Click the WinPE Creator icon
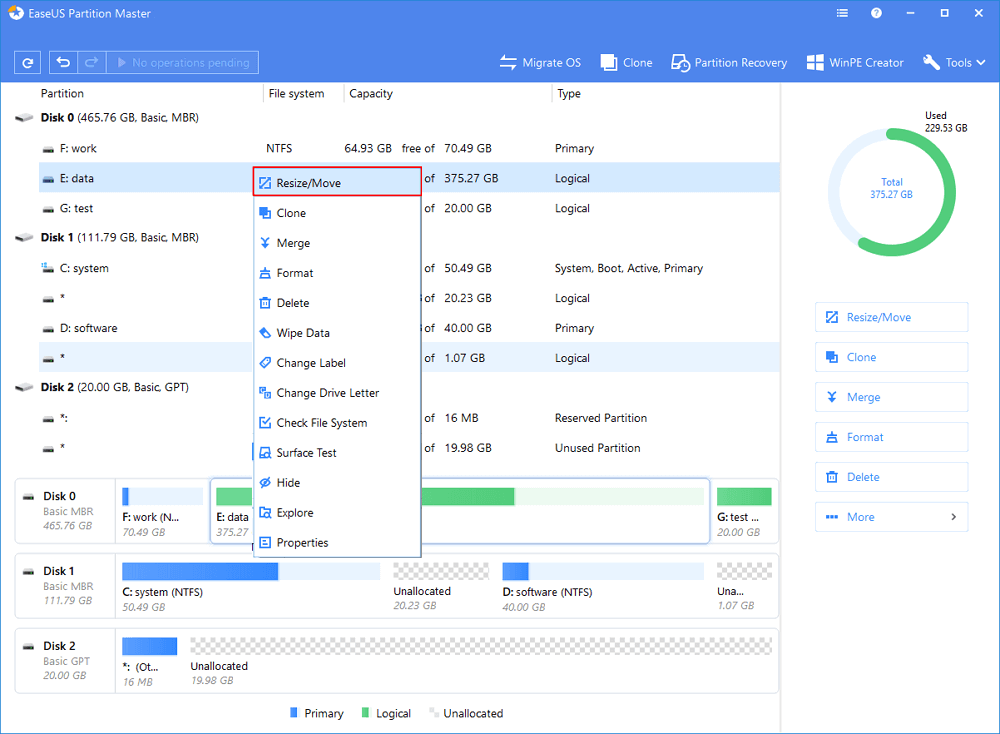The image size is (1000, 734). coord(814,62)
